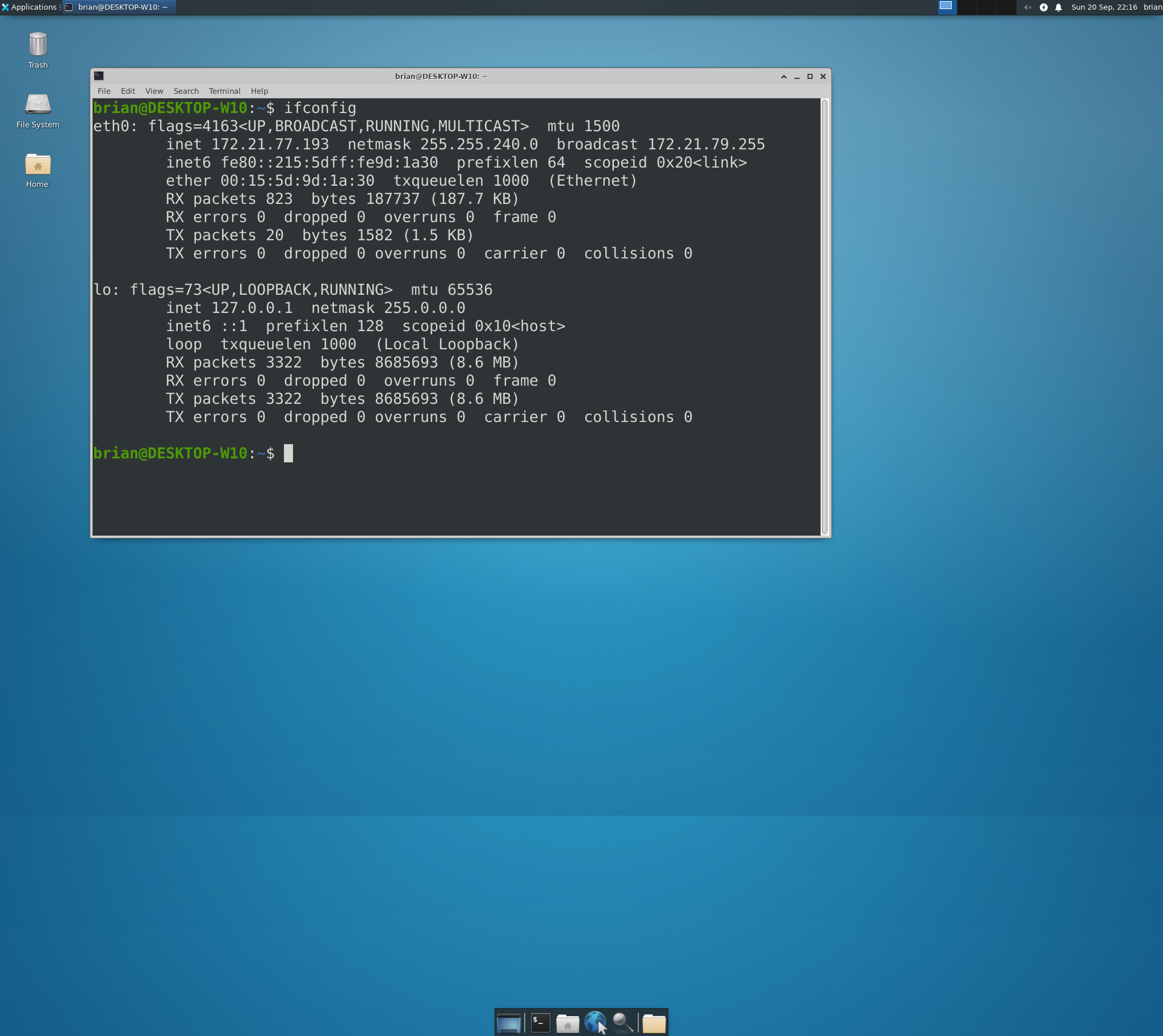Open the Edit menu
The height and width of the screenshot is (1036, 1163).
[127, 91]
